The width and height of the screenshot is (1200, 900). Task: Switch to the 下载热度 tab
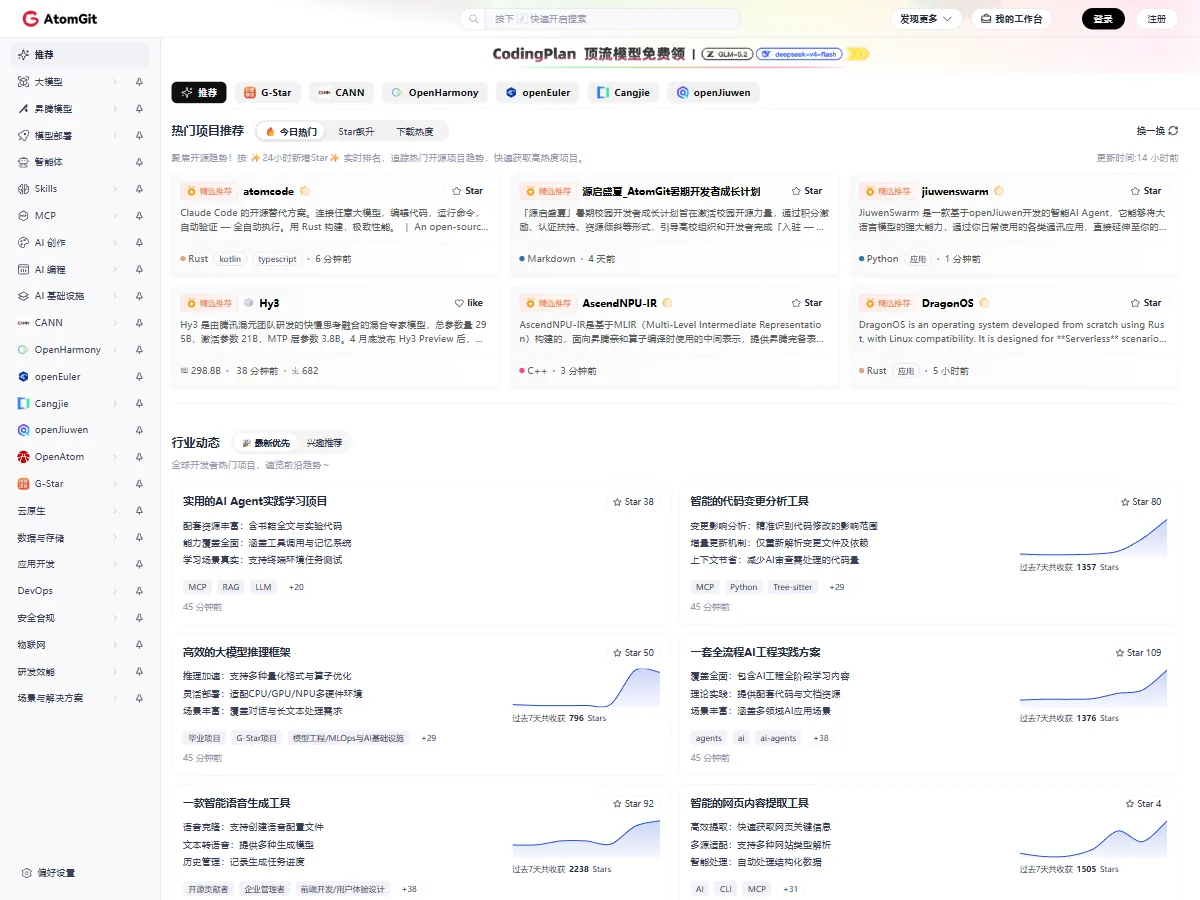[415, 131]
